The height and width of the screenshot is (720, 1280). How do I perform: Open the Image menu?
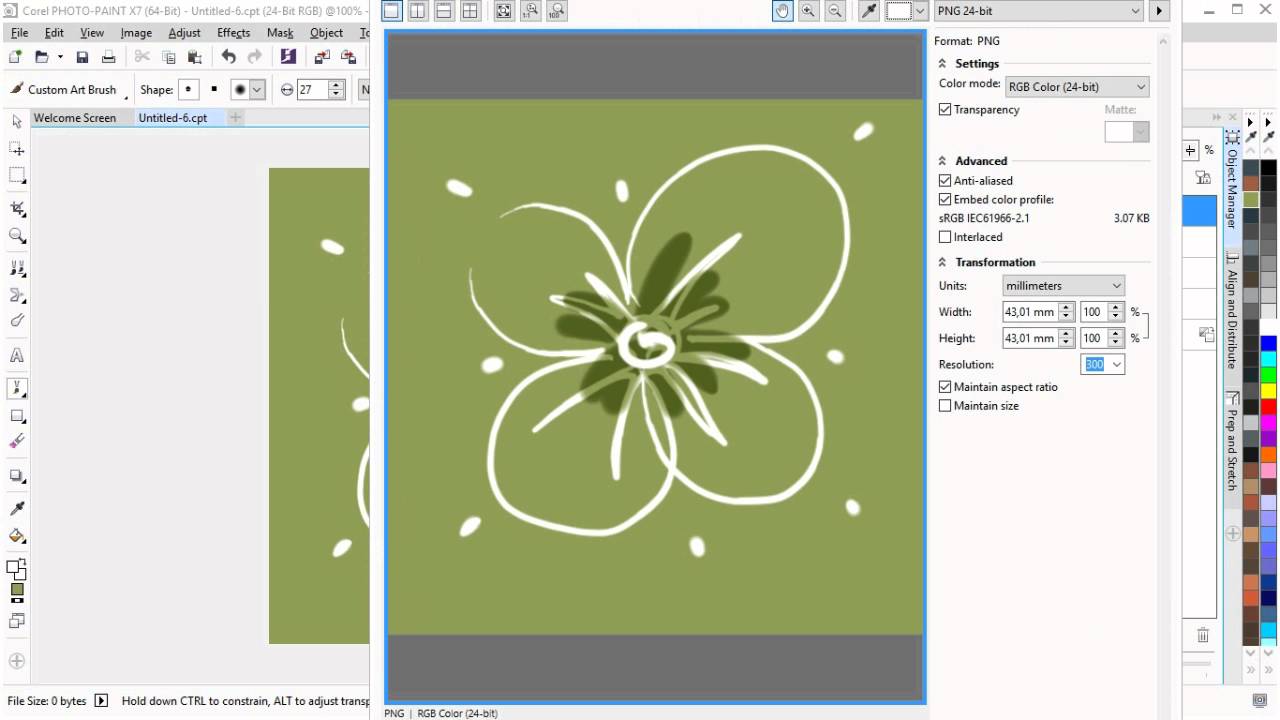coord(136,33)
